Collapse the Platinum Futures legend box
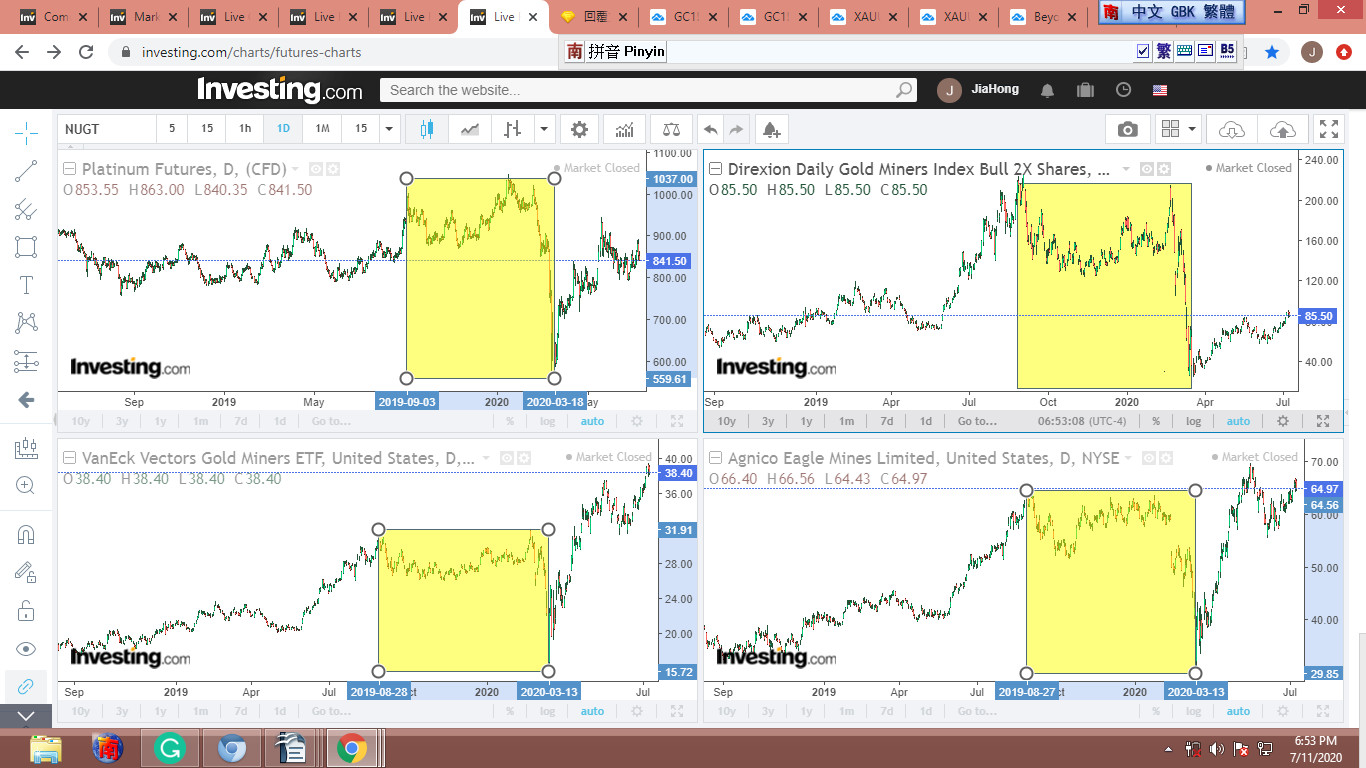The image size is (1366, 768). point(70,169)
